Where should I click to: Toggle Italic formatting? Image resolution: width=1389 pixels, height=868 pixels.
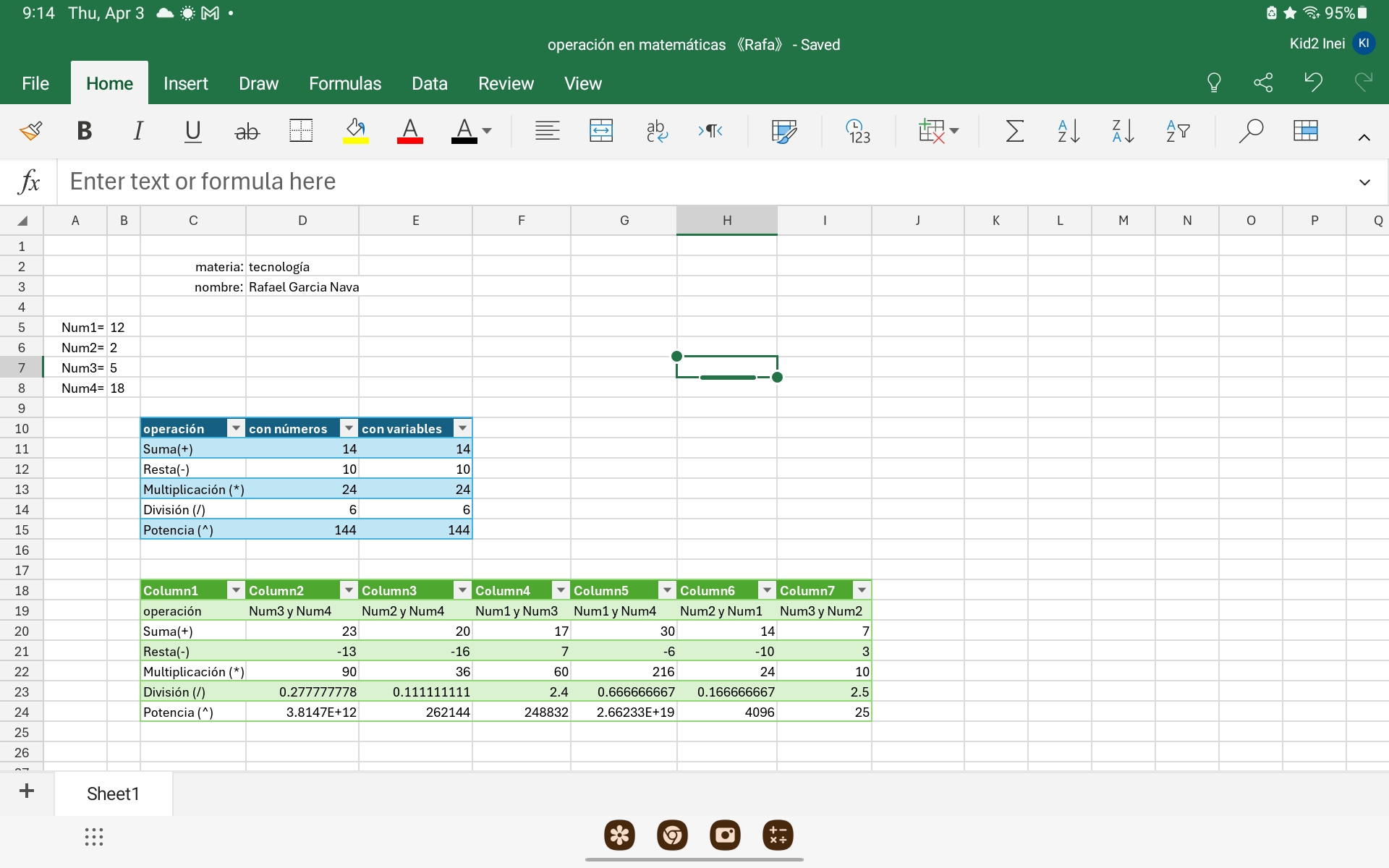click(x=138, y=131)
